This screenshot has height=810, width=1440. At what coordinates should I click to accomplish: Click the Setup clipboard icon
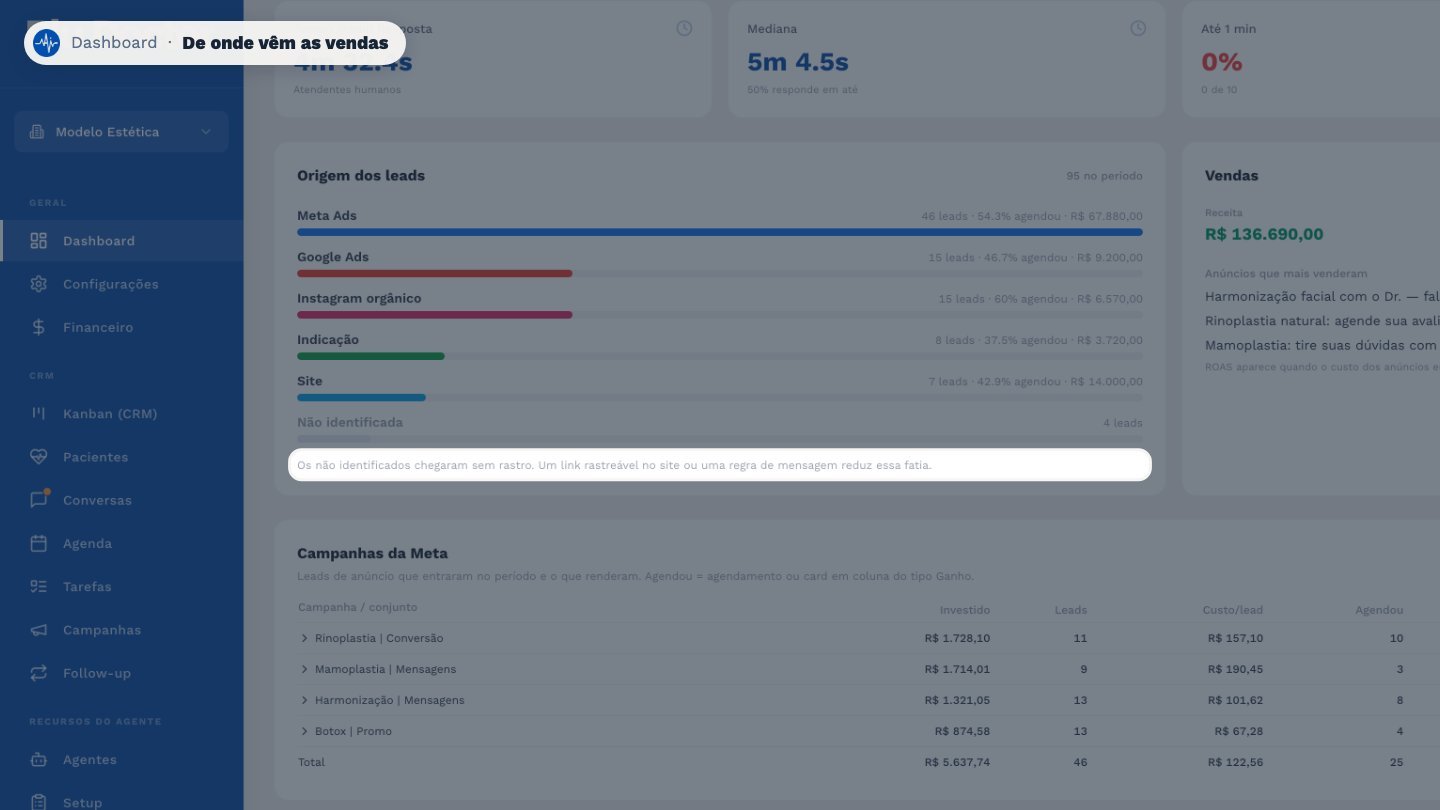39,802
